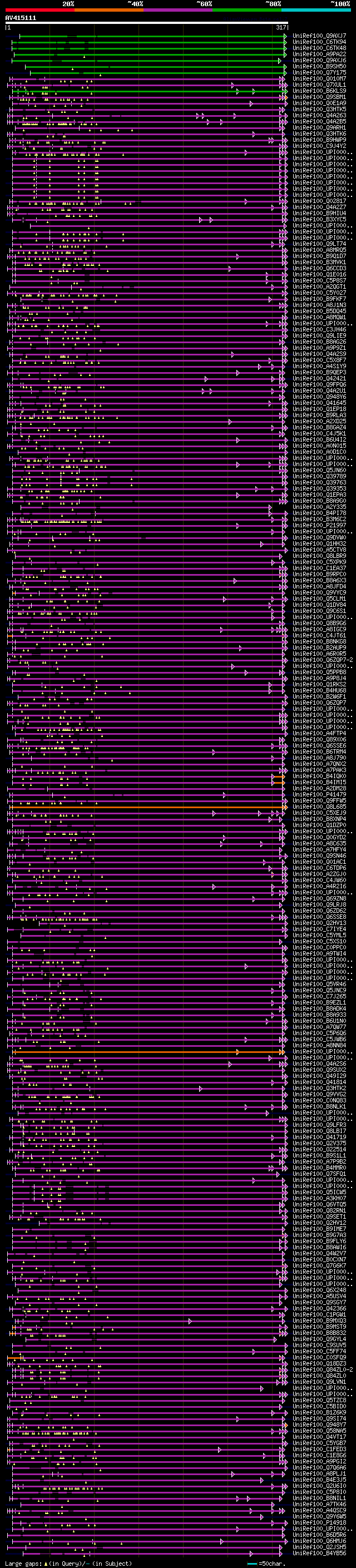Select the UniRef100_C5XEJ9 entry

click(x=319, y=813)
